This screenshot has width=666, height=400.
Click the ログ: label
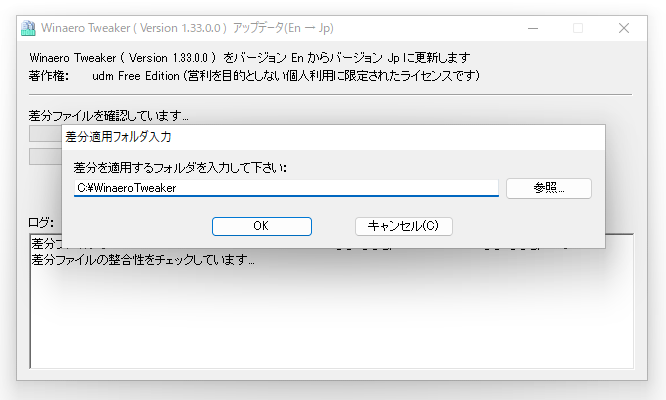(41, 222)
